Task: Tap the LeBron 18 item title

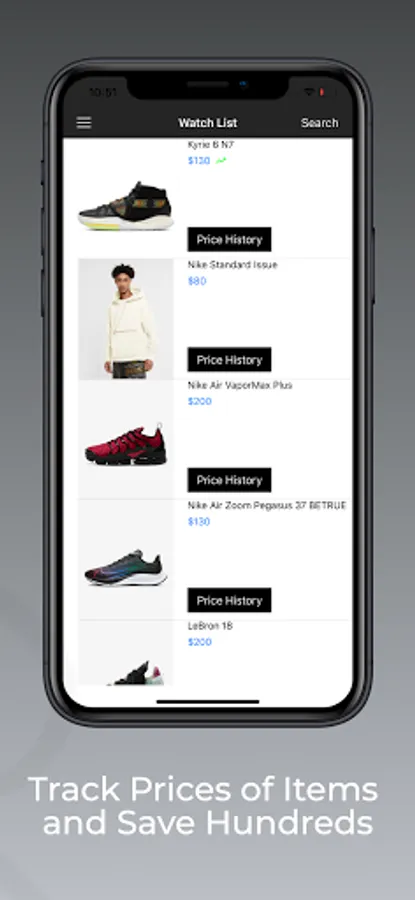Action: point(210,626)
